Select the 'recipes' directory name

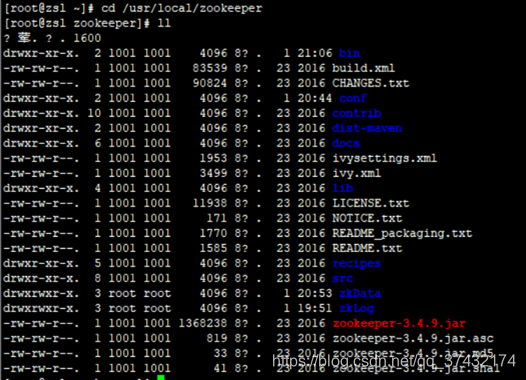pos(357,263)
